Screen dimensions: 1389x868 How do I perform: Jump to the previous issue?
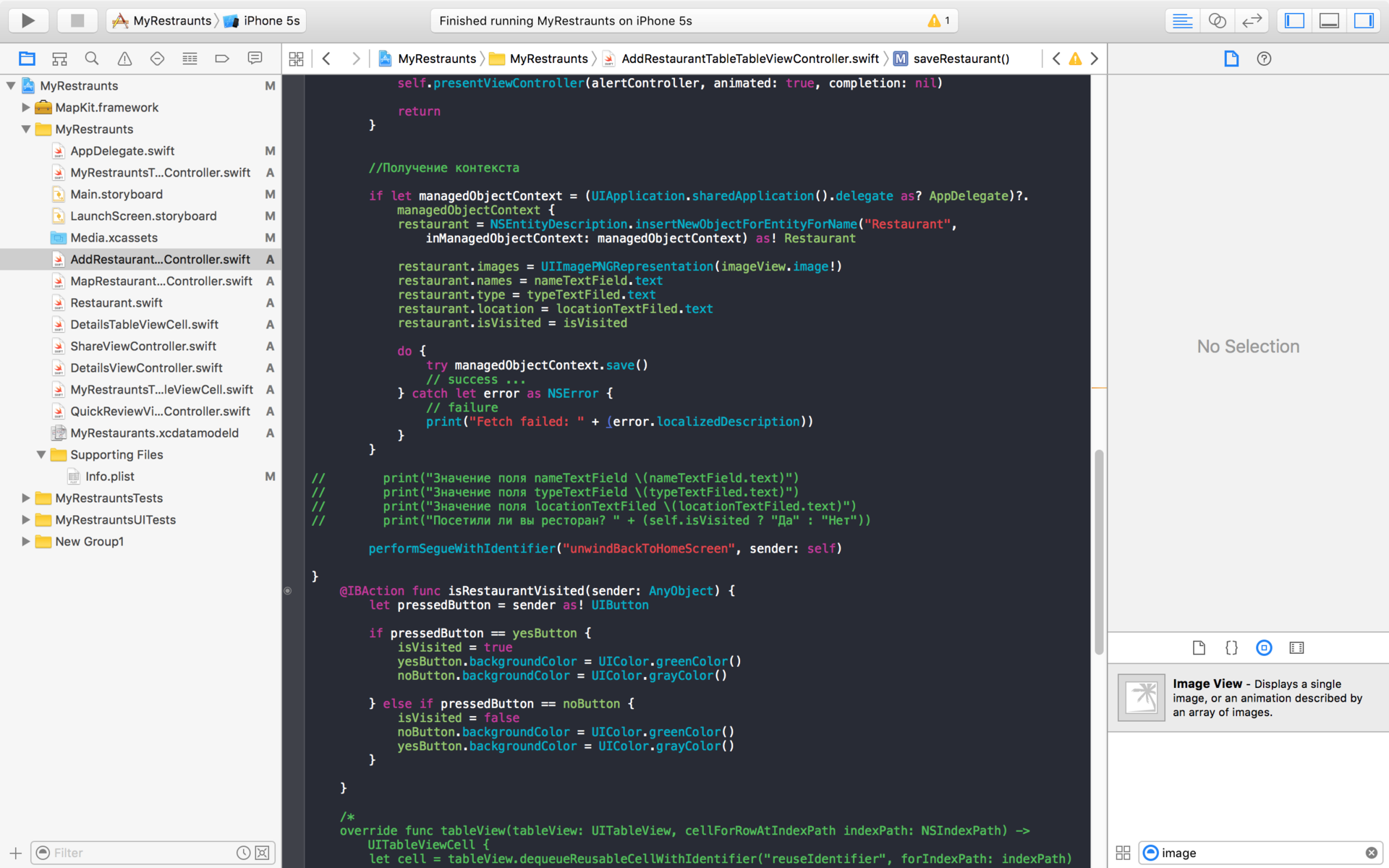[1056, 59]
